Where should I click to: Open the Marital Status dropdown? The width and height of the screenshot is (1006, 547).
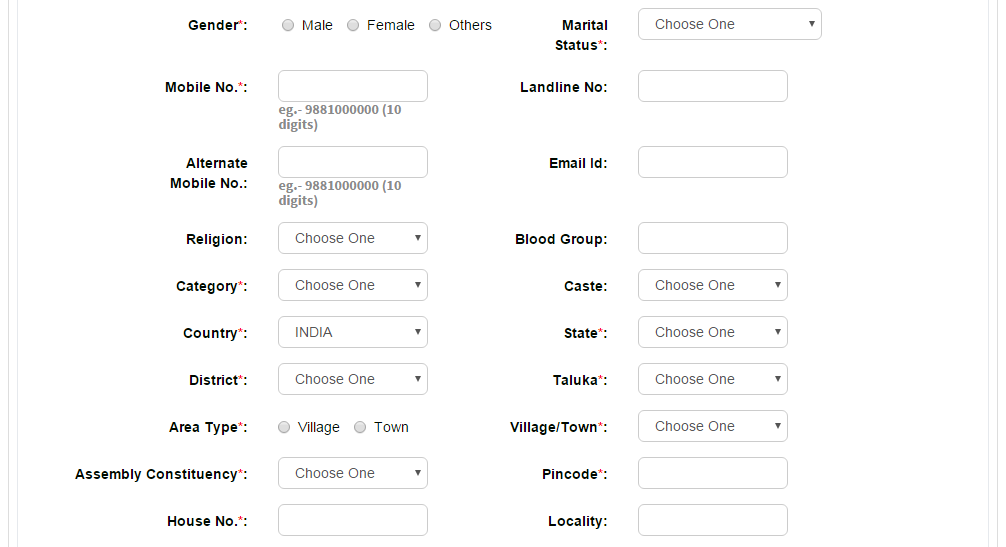[729, 24]
